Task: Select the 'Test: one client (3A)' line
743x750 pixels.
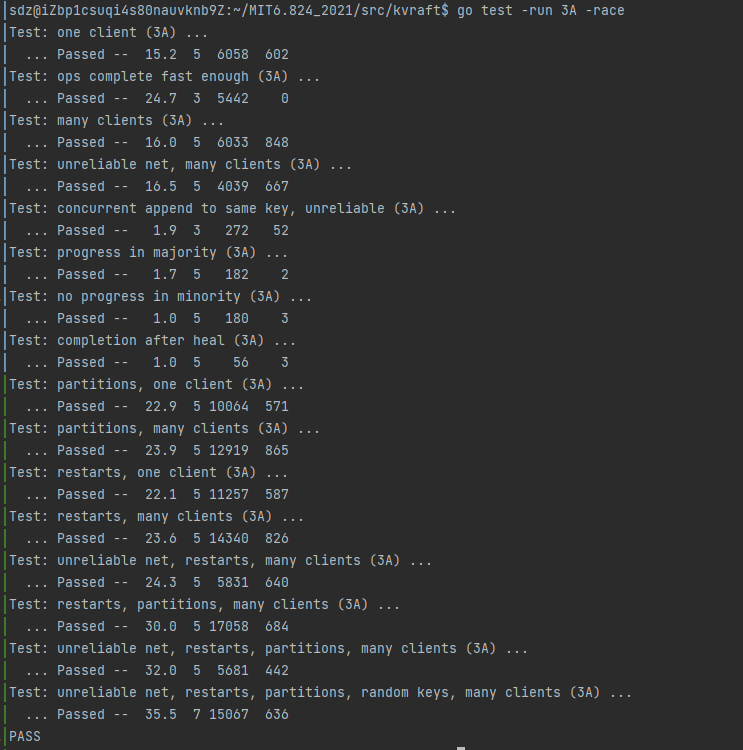Action: [109, 33]
